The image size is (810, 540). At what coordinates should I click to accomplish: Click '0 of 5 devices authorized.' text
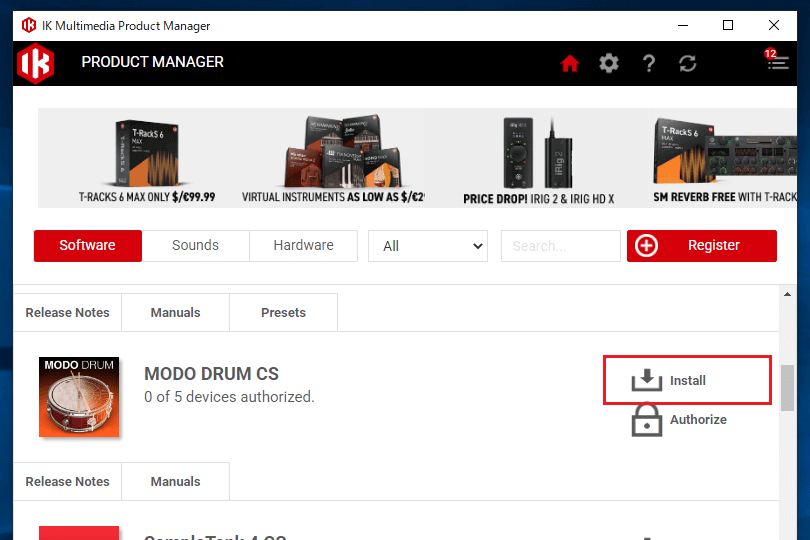click(229, 397)
